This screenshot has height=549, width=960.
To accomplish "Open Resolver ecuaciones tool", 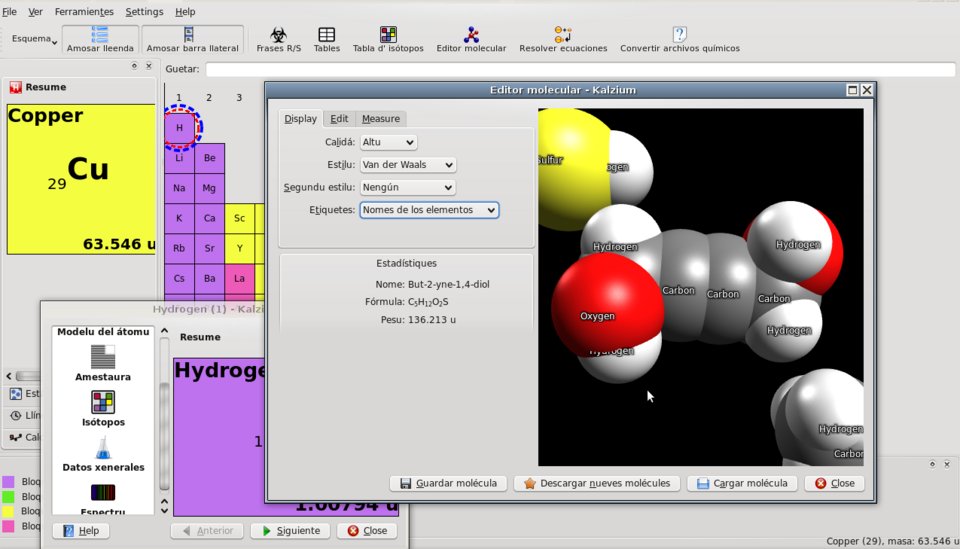I will point(563,39).
